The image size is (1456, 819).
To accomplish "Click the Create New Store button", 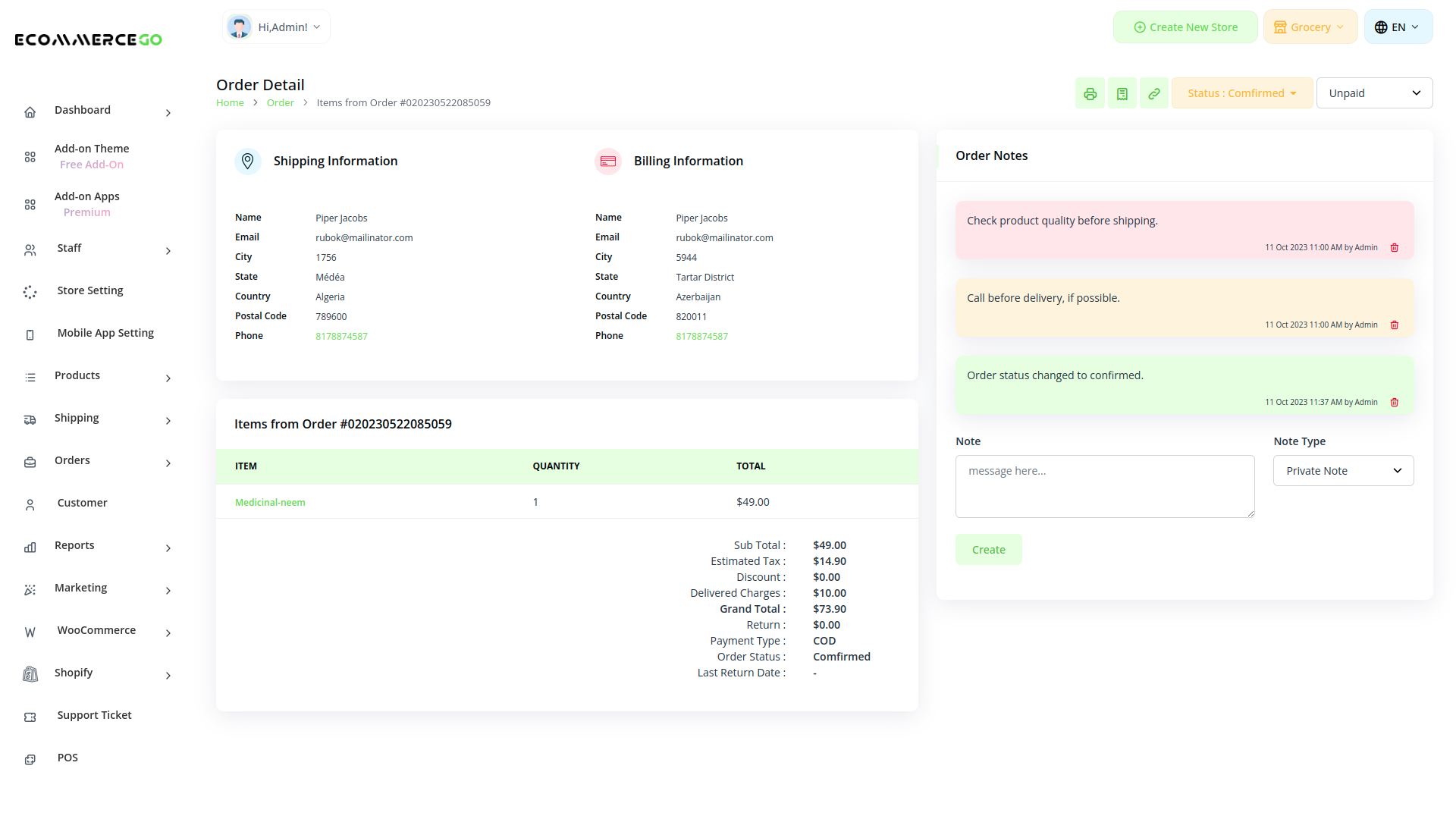I will click(x=1185, y=27).
